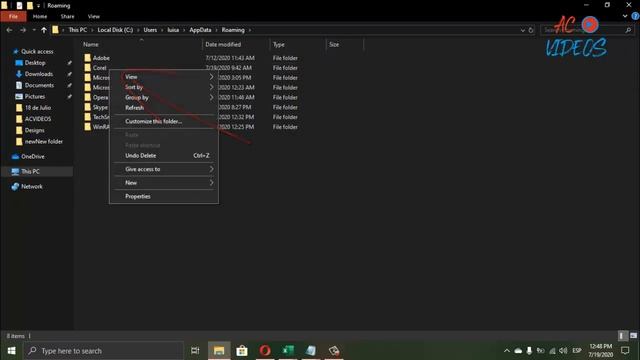Open Desktop in navigation pane

click(x=35, y=63)
